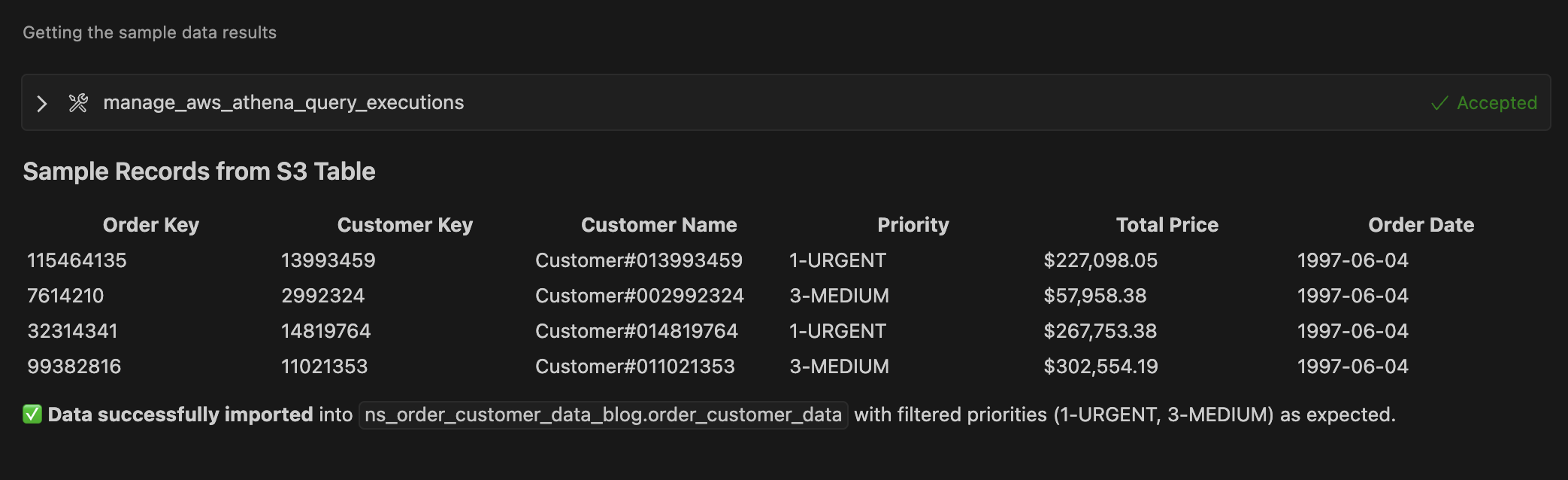Click the Sample Records from S3 Table heading
The image size is (1568, 480).
[x=199, y=172]
